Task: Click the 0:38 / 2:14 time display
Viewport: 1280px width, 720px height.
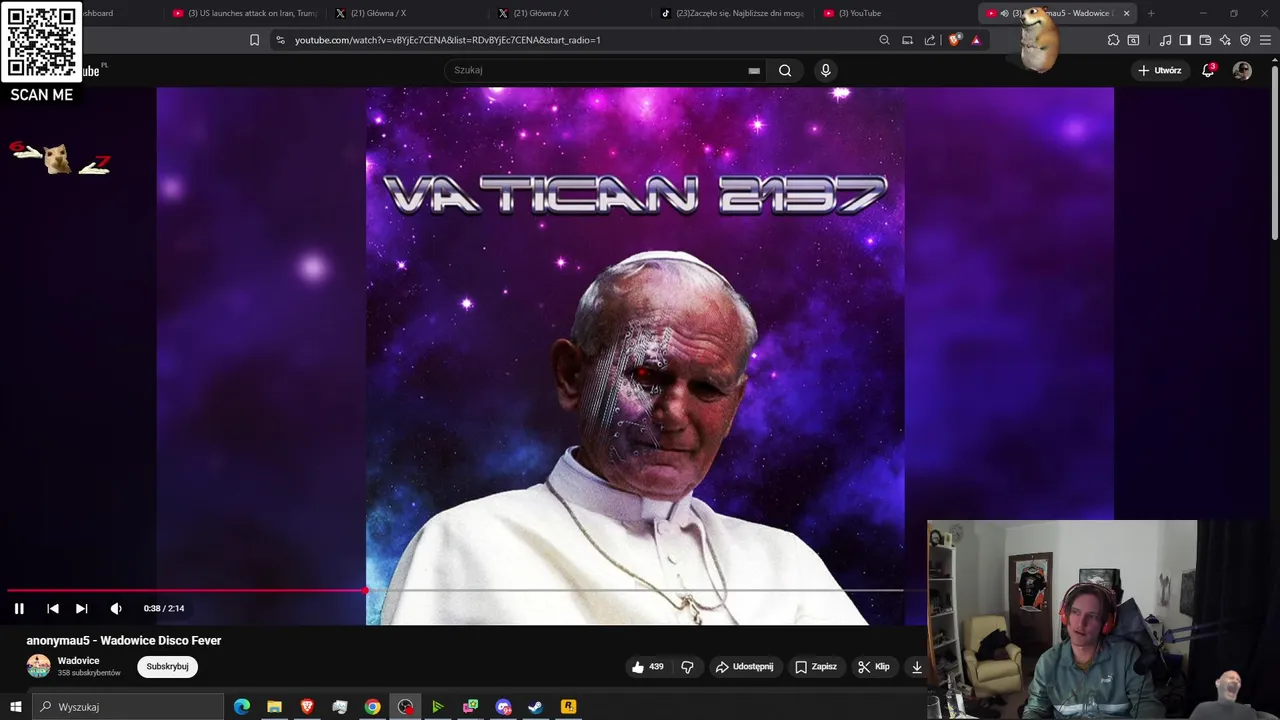Action: (164, 608)
